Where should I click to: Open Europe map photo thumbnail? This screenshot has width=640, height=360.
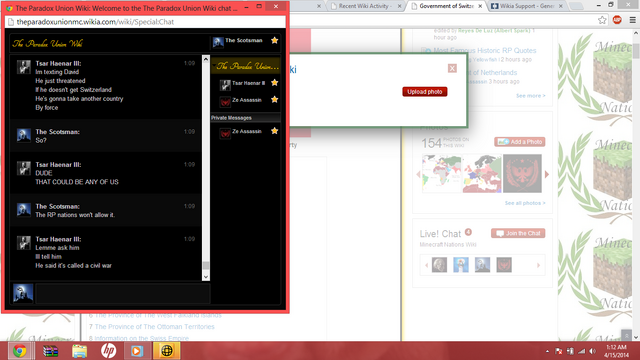(x=482, y=173)
